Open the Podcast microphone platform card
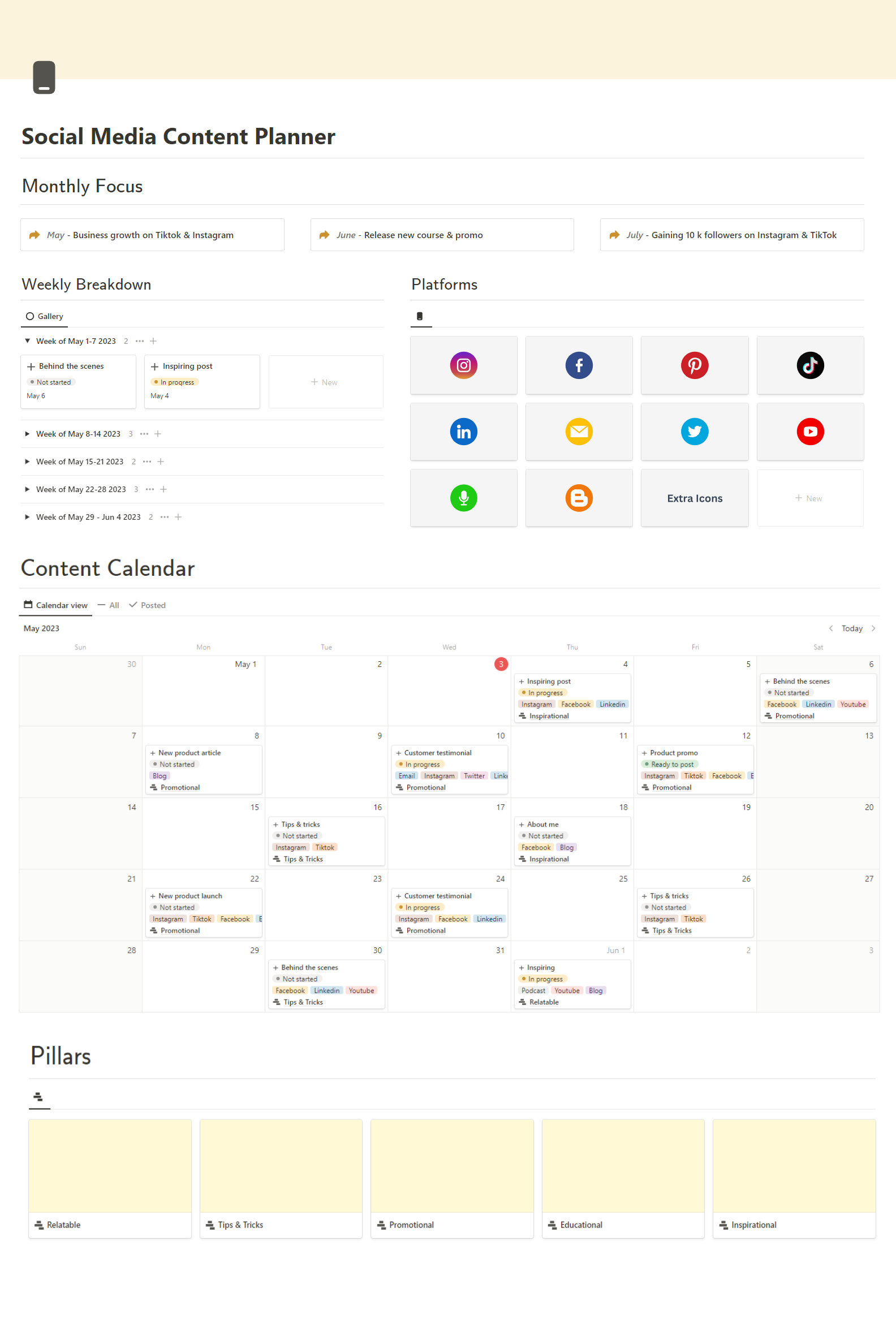Screen dimensions: 896x1336 coord(463,498)
